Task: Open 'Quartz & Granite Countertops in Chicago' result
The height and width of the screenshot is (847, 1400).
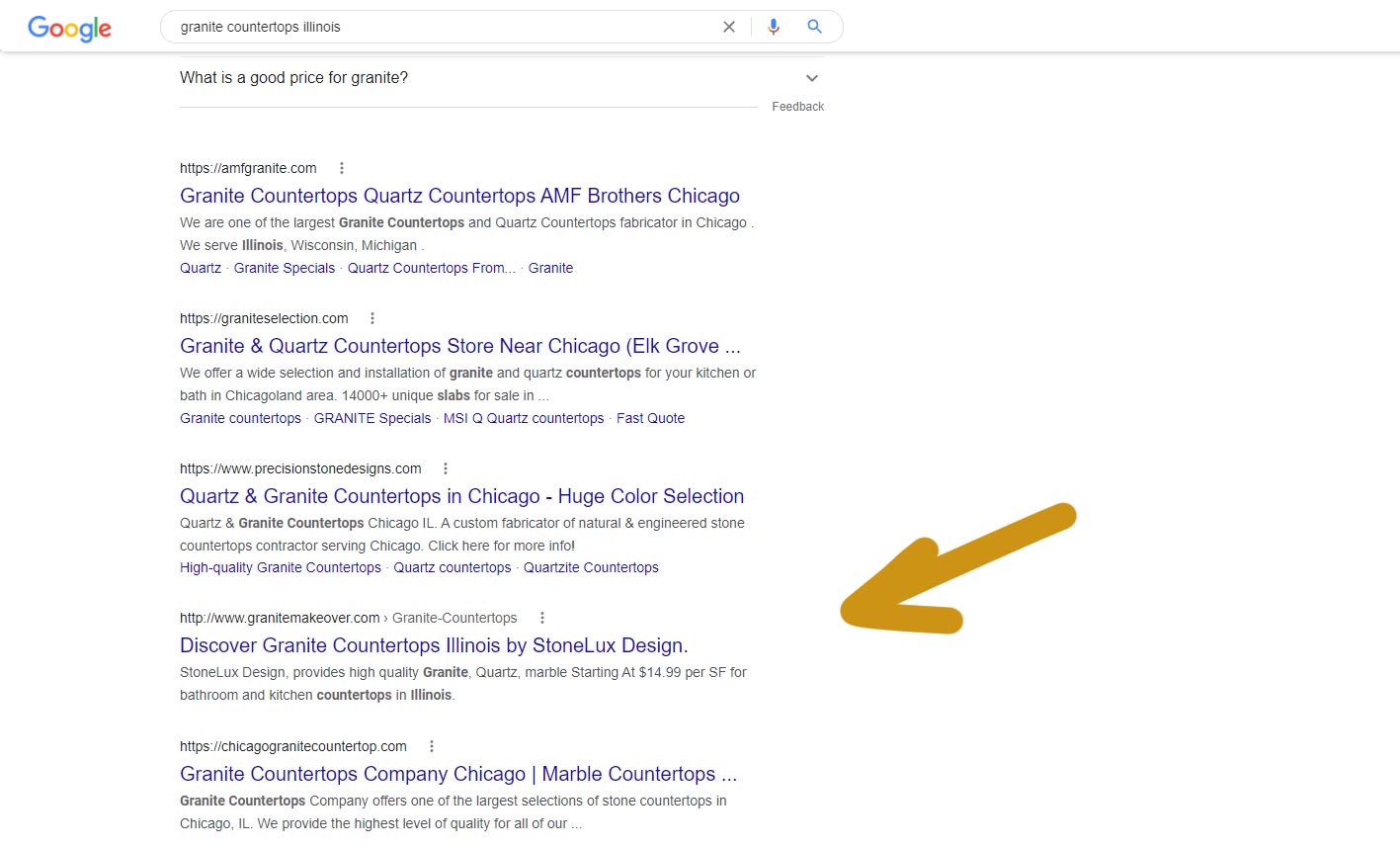Action: 461,496
